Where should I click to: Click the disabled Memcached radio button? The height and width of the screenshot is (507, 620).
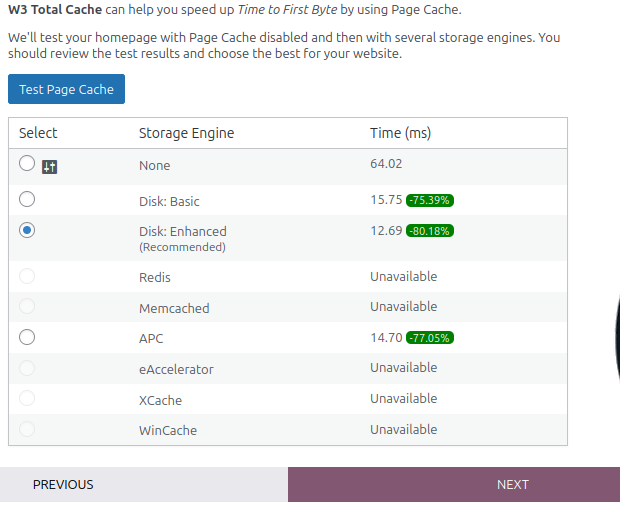tap(27, 306)
